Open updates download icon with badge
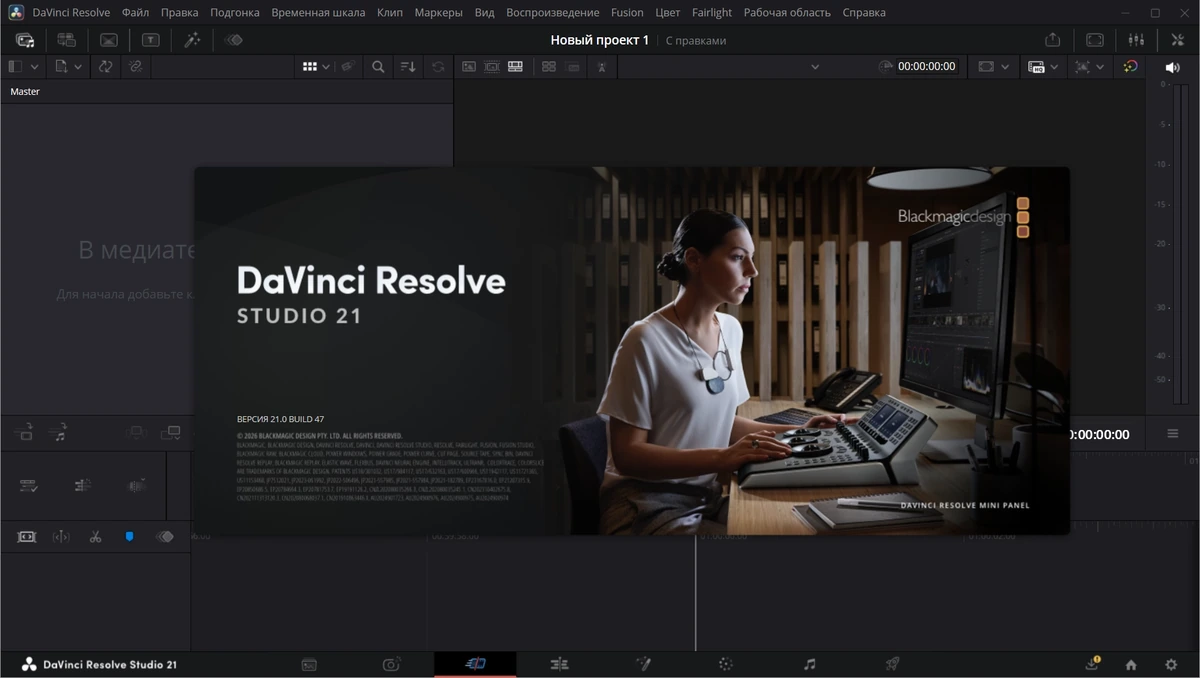Image resolution: width=1200 pixels, height=678 pixels. click(x=1092, y=664)
